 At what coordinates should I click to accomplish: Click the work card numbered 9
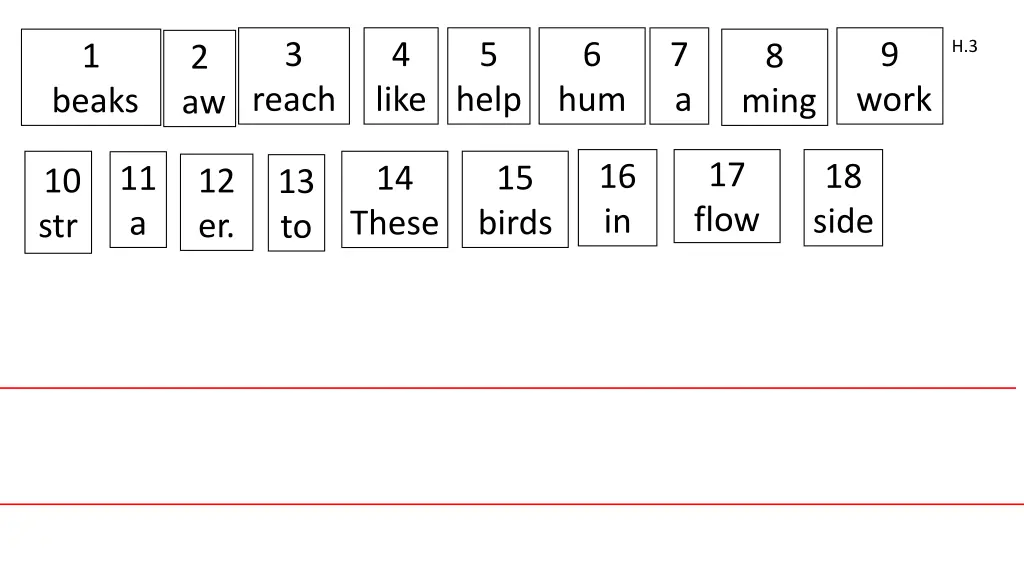[890, 76]
